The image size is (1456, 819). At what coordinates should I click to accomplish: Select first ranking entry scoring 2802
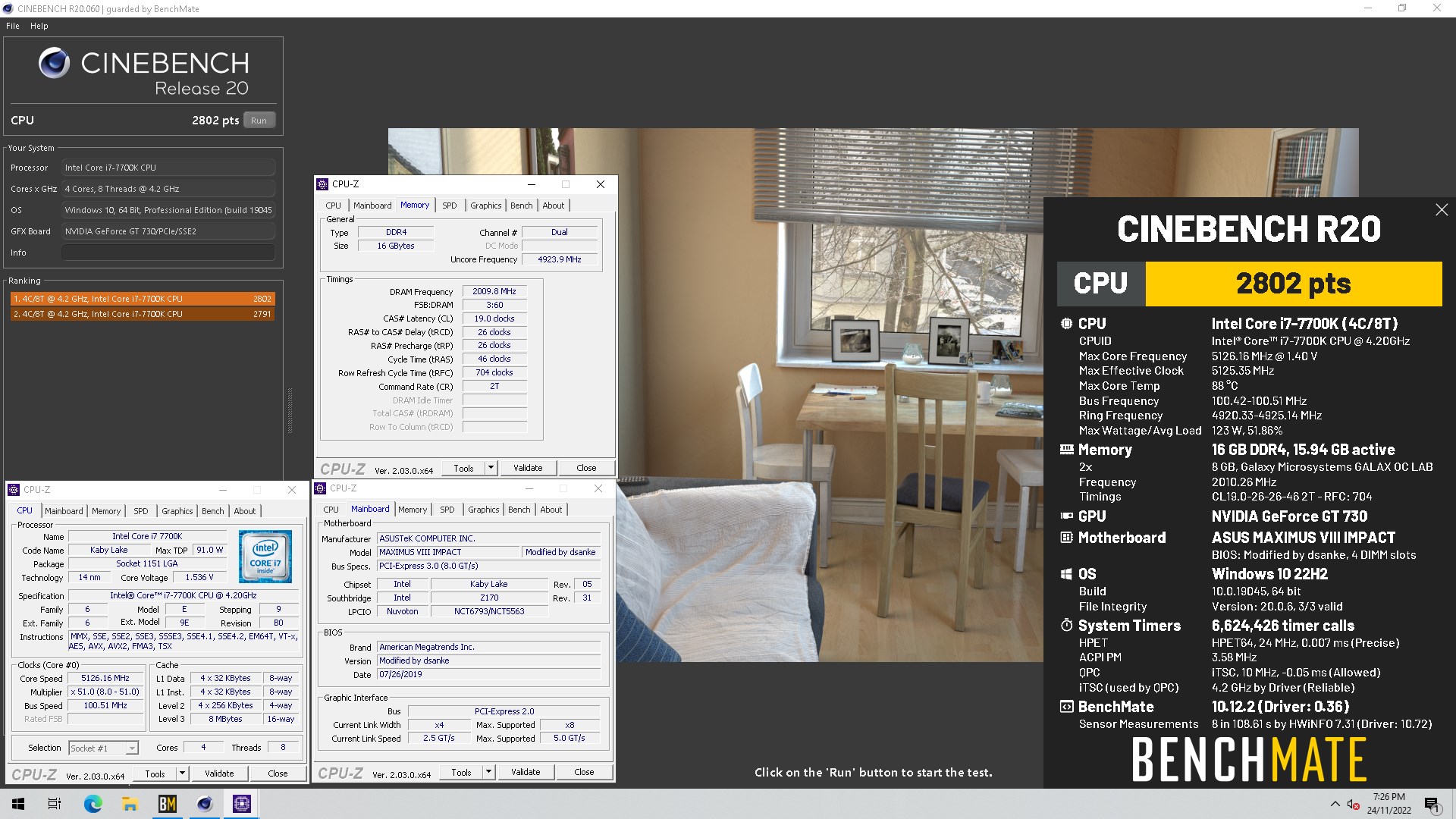(143, 299)
